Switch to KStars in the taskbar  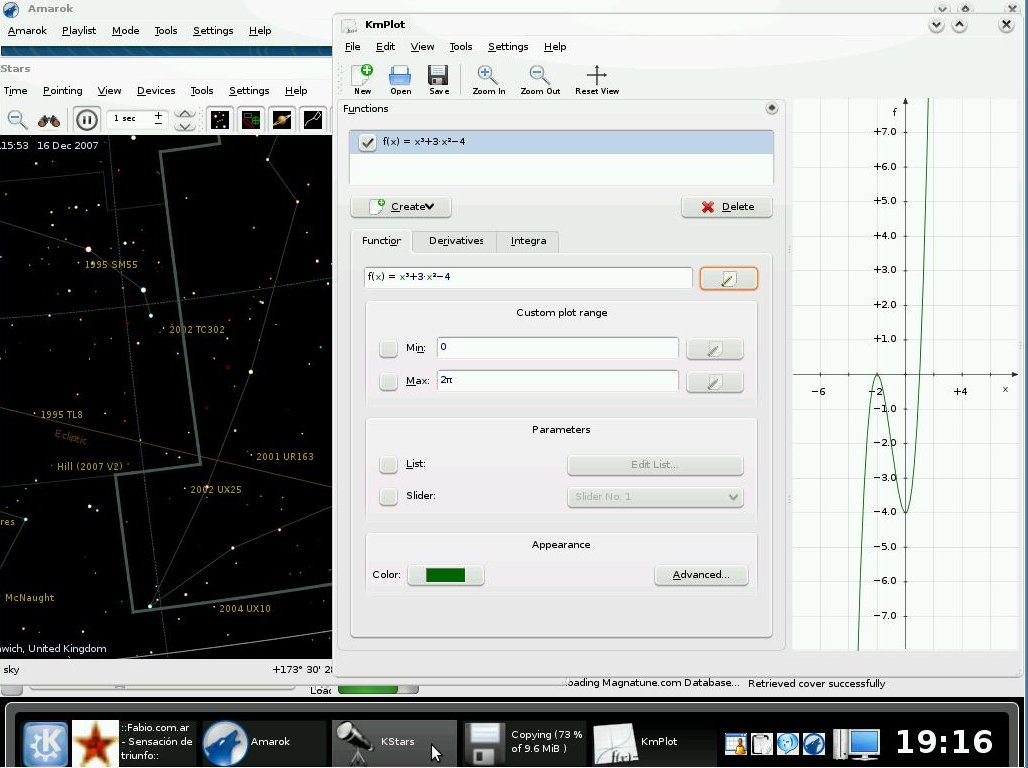click(x=393, y=742)
